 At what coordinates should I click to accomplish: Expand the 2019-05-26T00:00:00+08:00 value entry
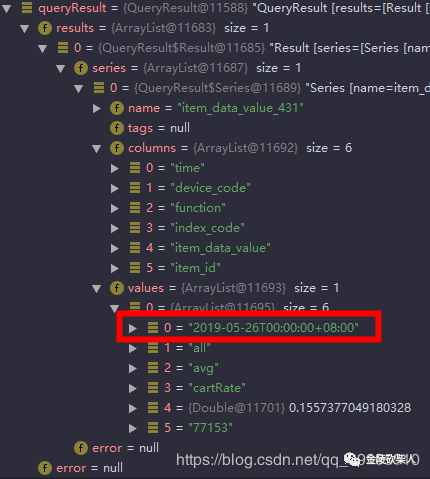[133, 328]
